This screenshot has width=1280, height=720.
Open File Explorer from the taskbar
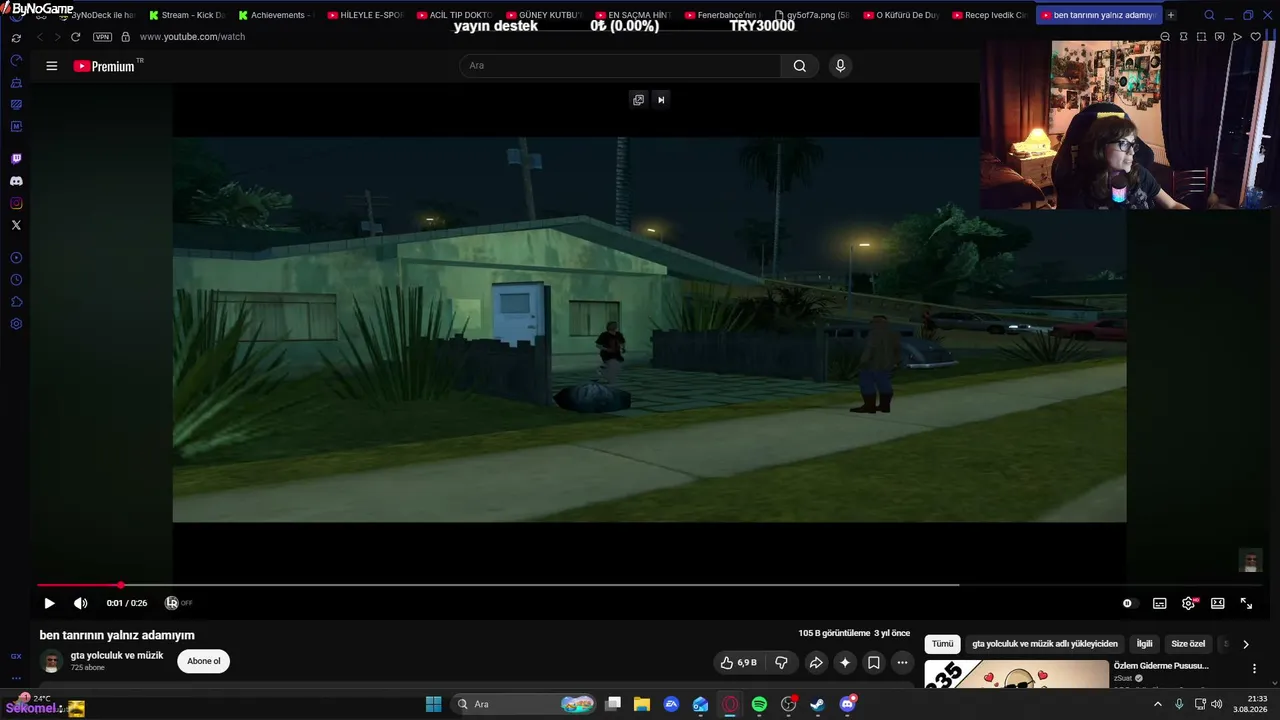coord(642,704)
